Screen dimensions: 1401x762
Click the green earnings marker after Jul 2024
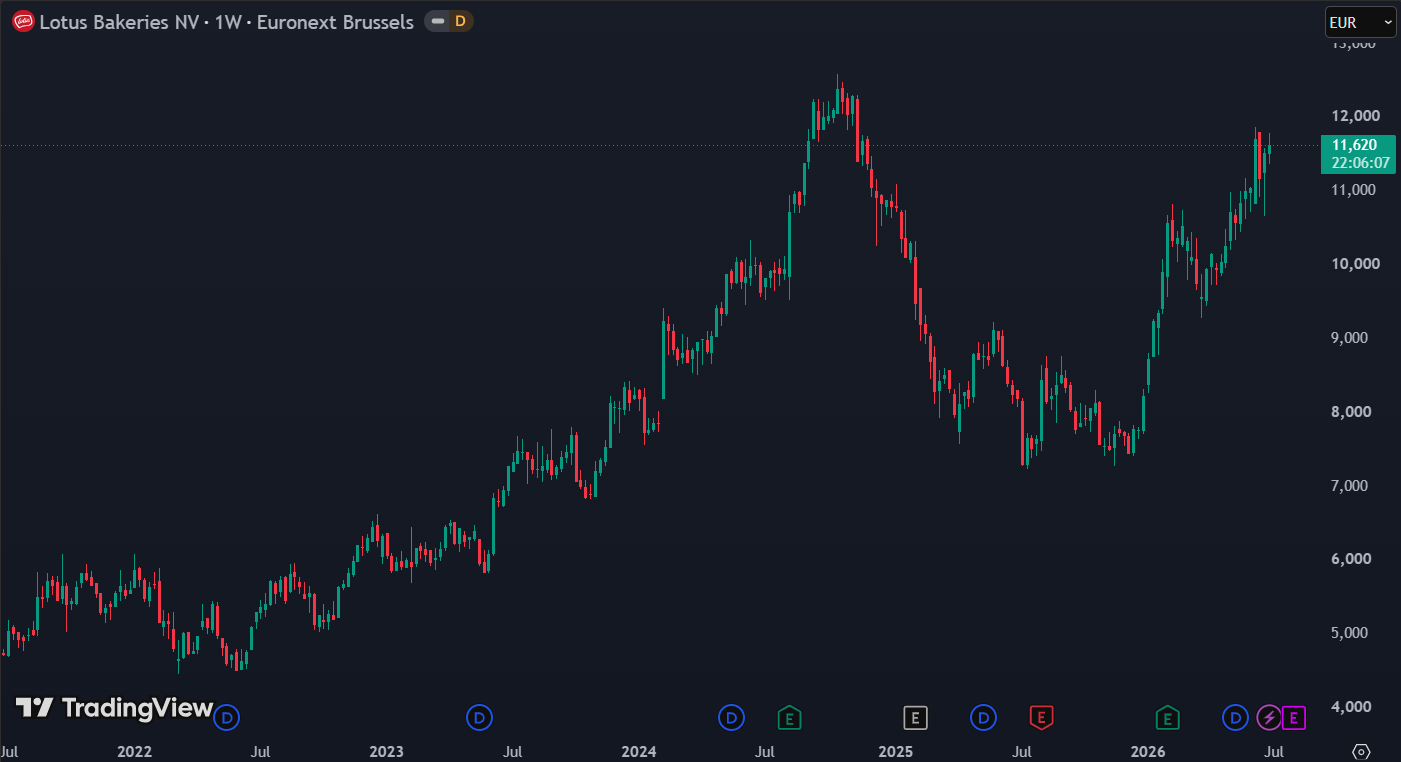(x=790, y=717)
